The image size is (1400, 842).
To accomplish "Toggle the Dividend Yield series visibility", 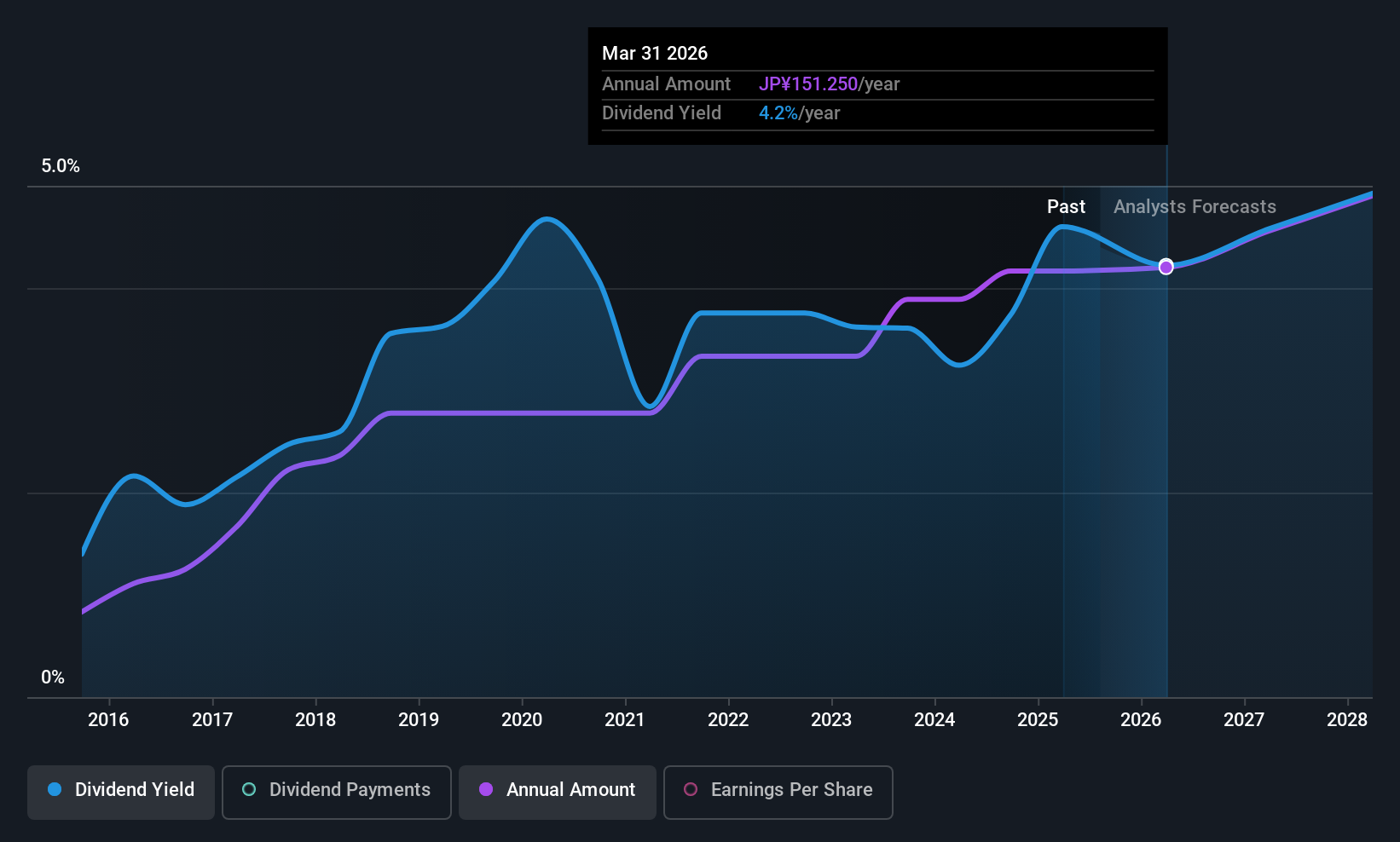I will (120, 792).
